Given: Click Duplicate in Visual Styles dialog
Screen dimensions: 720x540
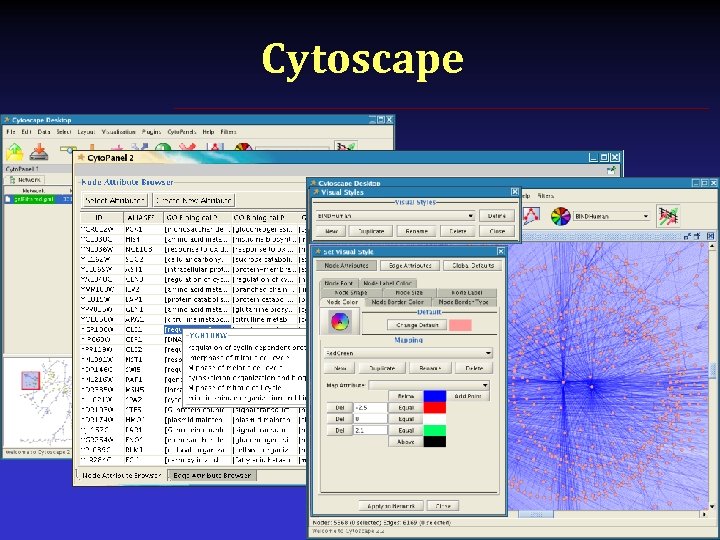Looking at the screenshot, I should [x=371, y=231].
